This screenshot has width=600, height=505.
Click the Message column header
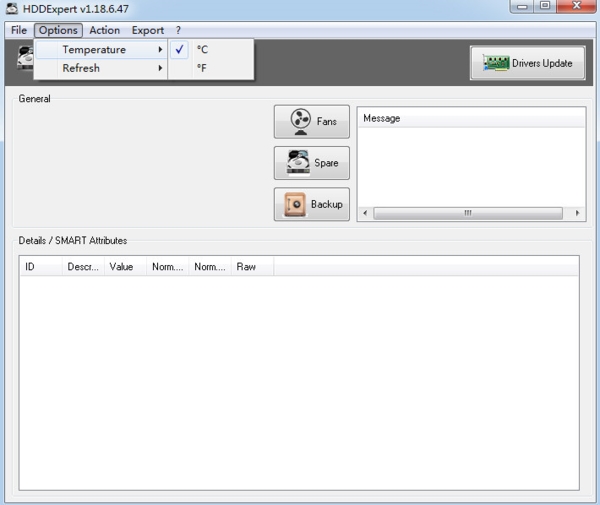point(471,118)
